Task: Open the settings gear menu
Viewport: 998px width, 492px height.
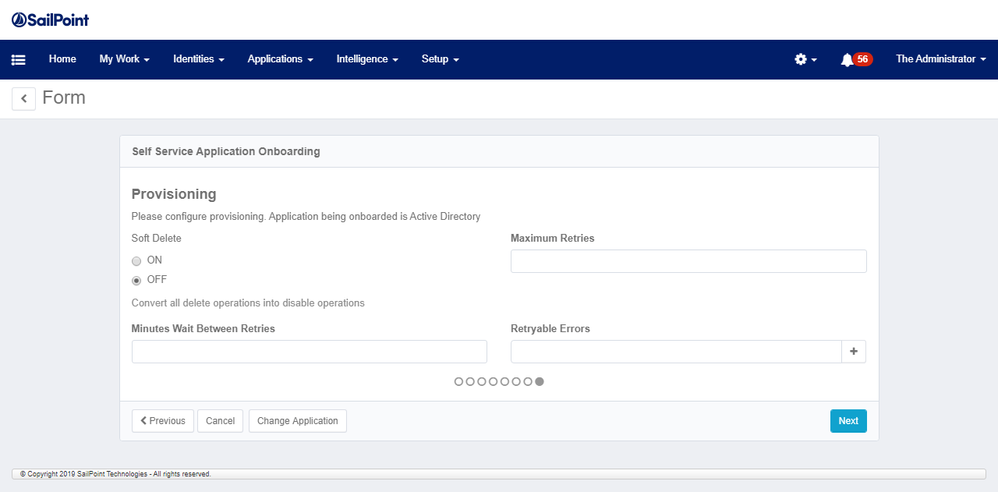Action: 805,60
